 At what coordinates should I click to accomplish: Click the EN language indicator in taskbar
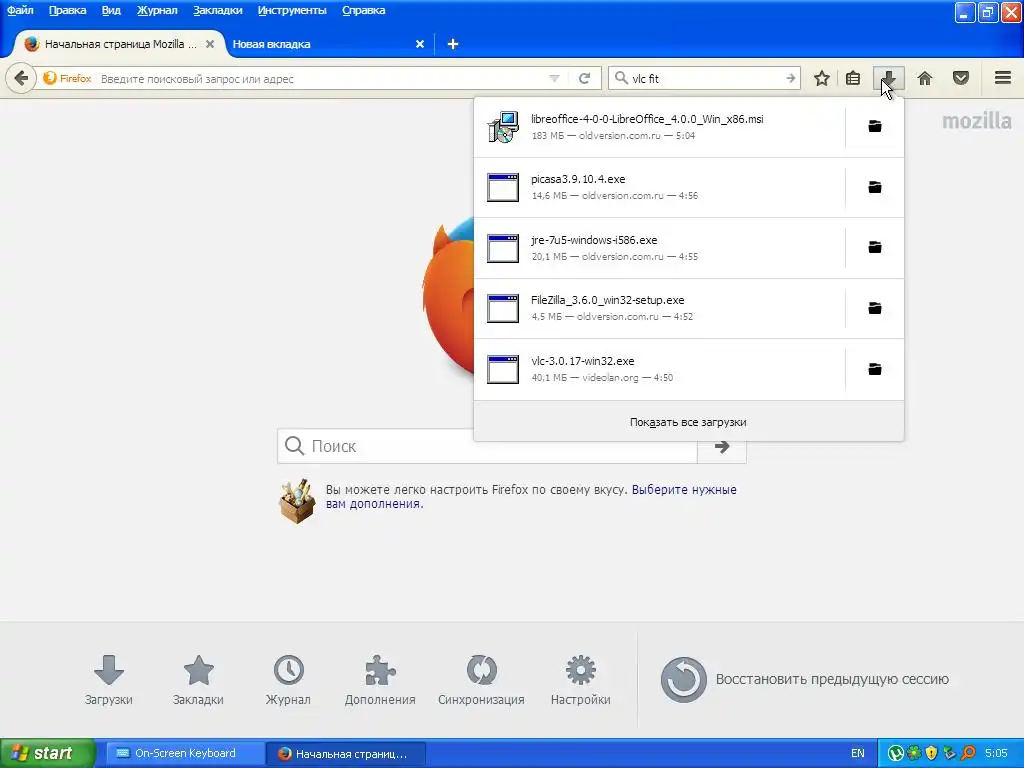click(x=857, y=753)
